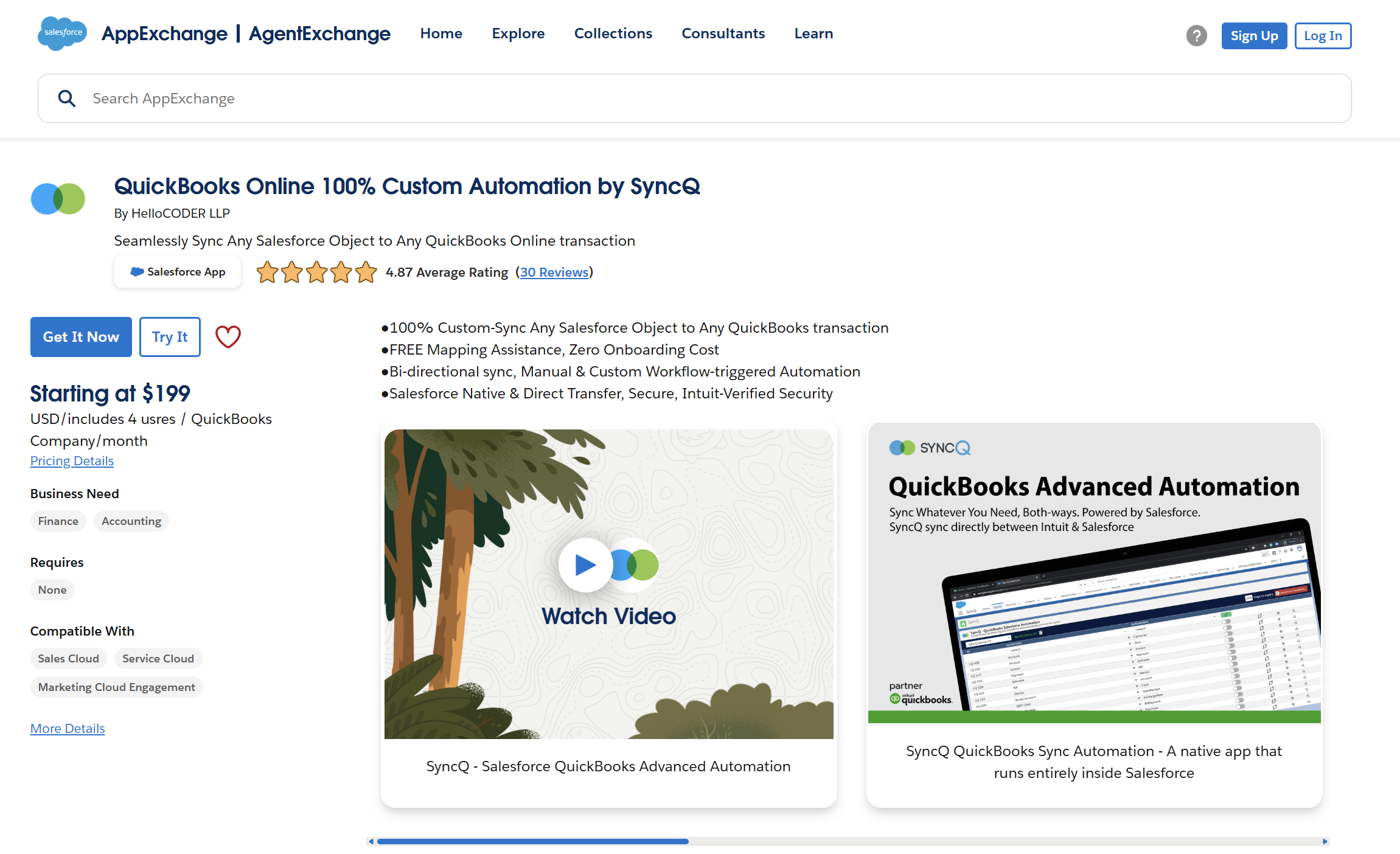Viewport: 1400px width, 854px height.
Task: Focus the Search AppExchange input field
Action: [x=695, y=99]
